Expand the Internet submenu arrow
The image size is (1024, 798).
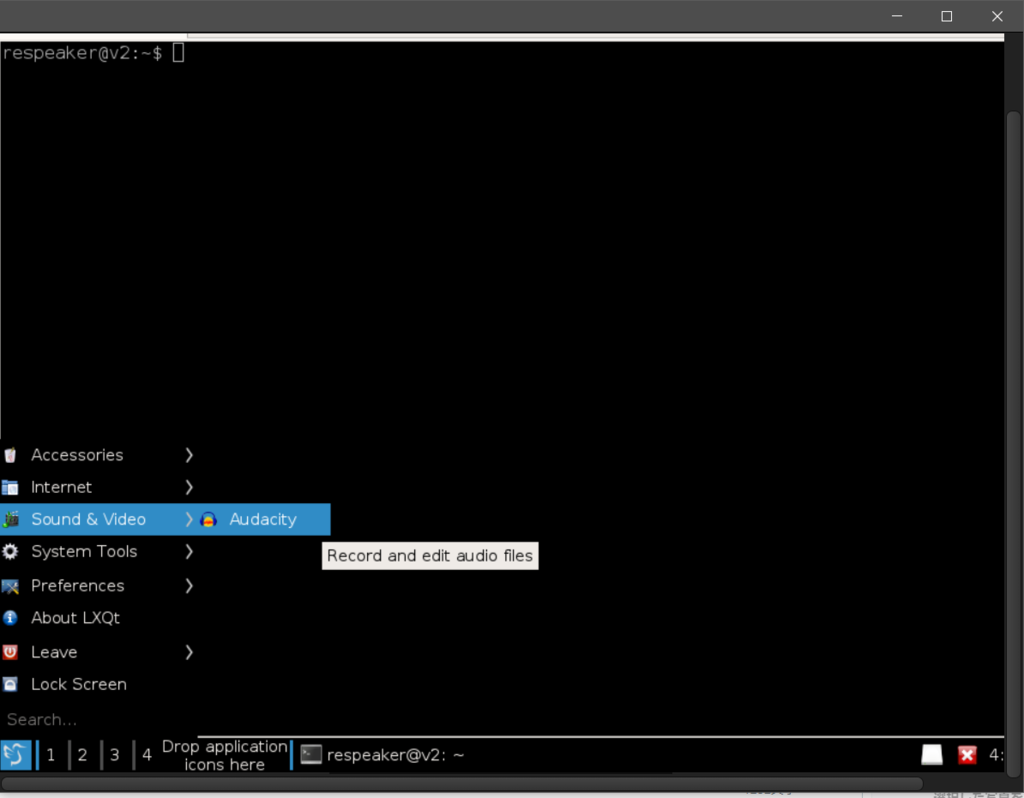tap(189, 487)
